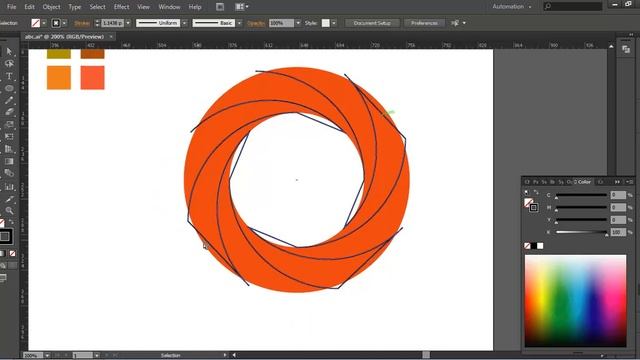Viewport: 640px width, 360px height.
Task: Collapse the Color panel double-arrow
Action: click(618, 182)
